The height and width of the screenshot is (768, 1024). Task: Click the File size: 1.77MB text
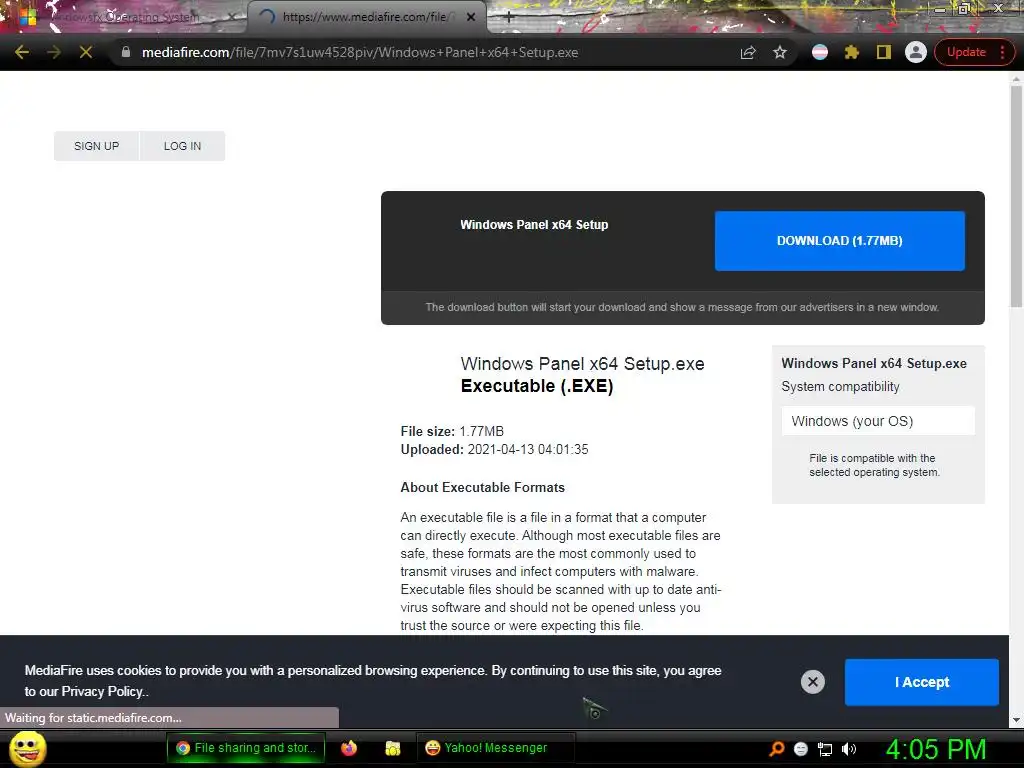[x=452, y=431]
